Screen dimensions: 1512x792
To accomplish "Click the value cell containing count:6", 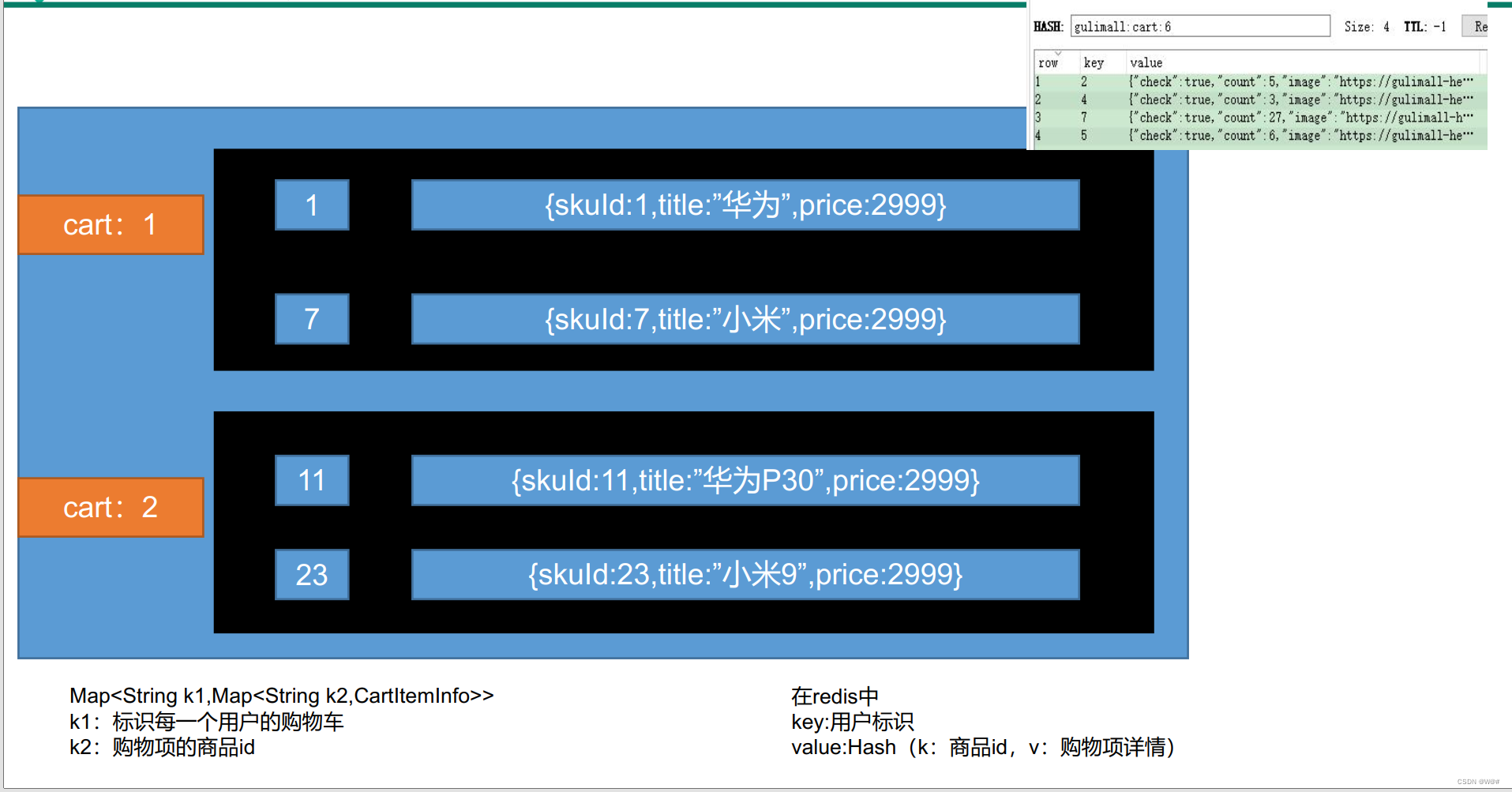I will click(1301, 136).
